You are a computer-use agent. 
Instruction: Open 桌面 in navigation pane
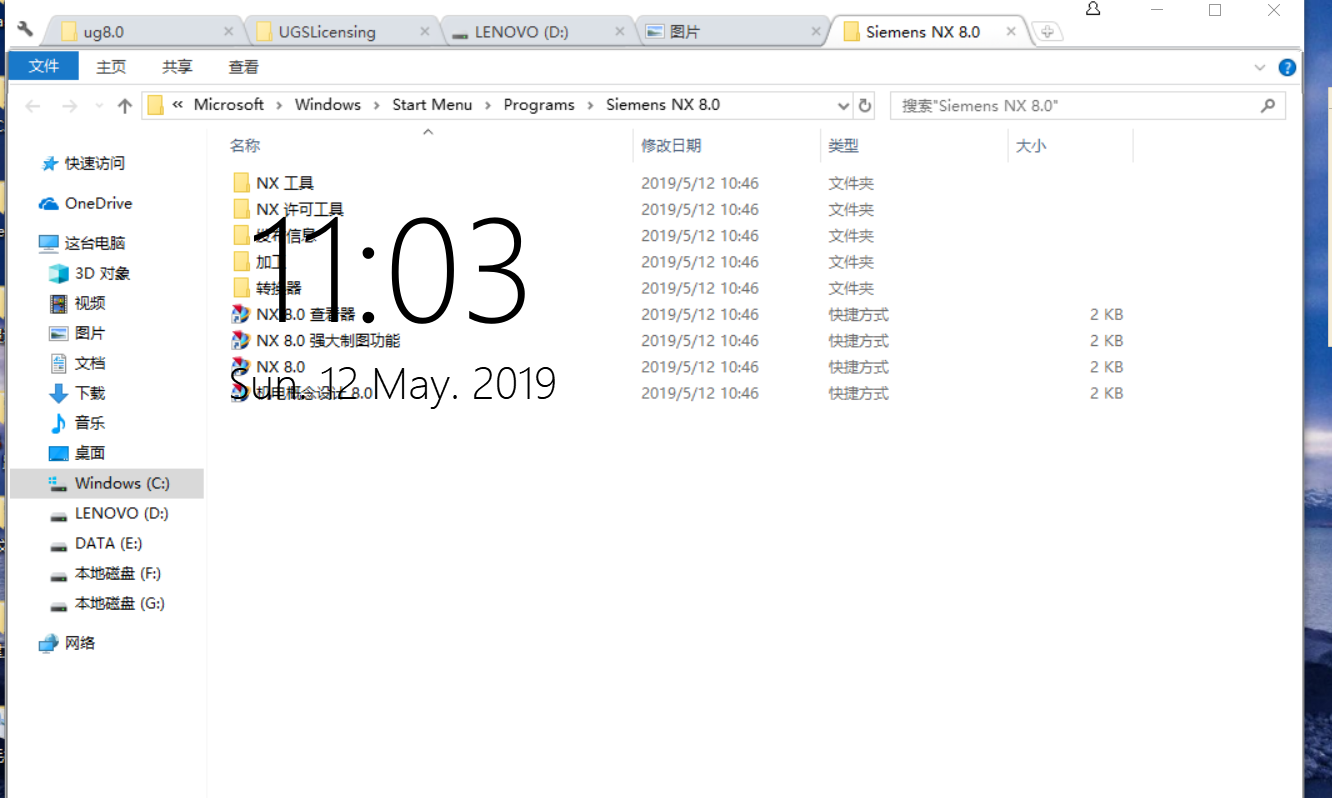[x=90, y=453]
